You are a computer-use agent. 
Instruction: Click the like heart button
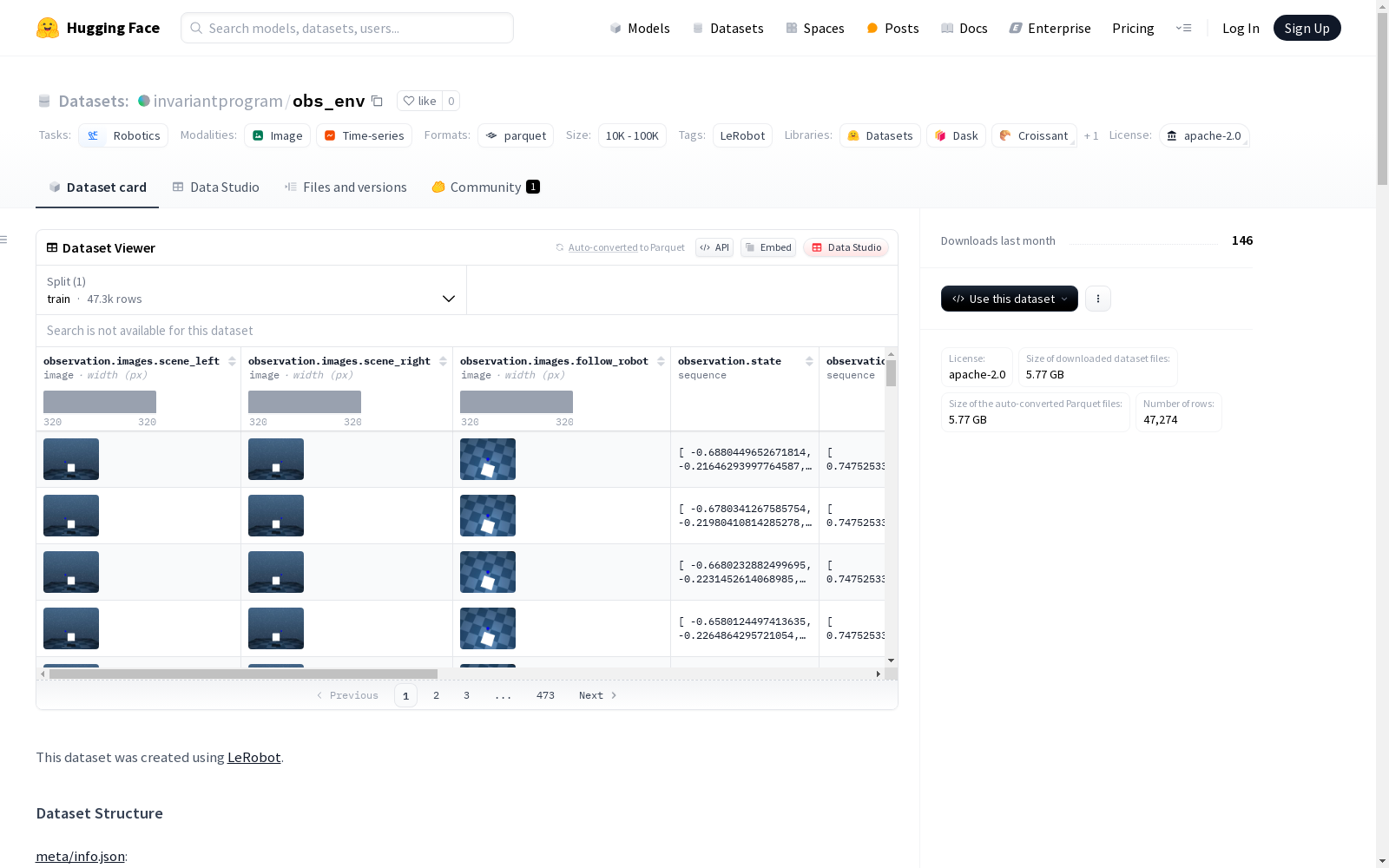tap(419, 101)
